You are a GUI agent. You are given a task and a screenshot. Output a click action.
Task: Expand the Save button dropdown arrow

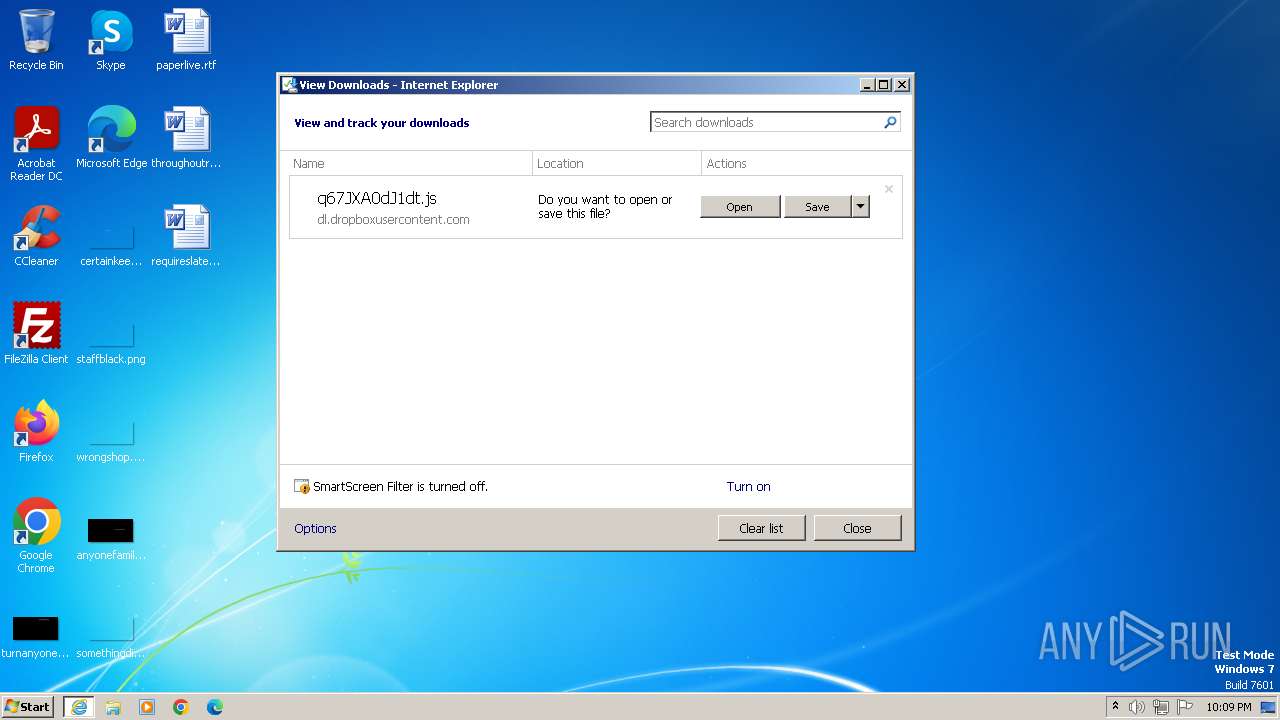click(860, 207)
